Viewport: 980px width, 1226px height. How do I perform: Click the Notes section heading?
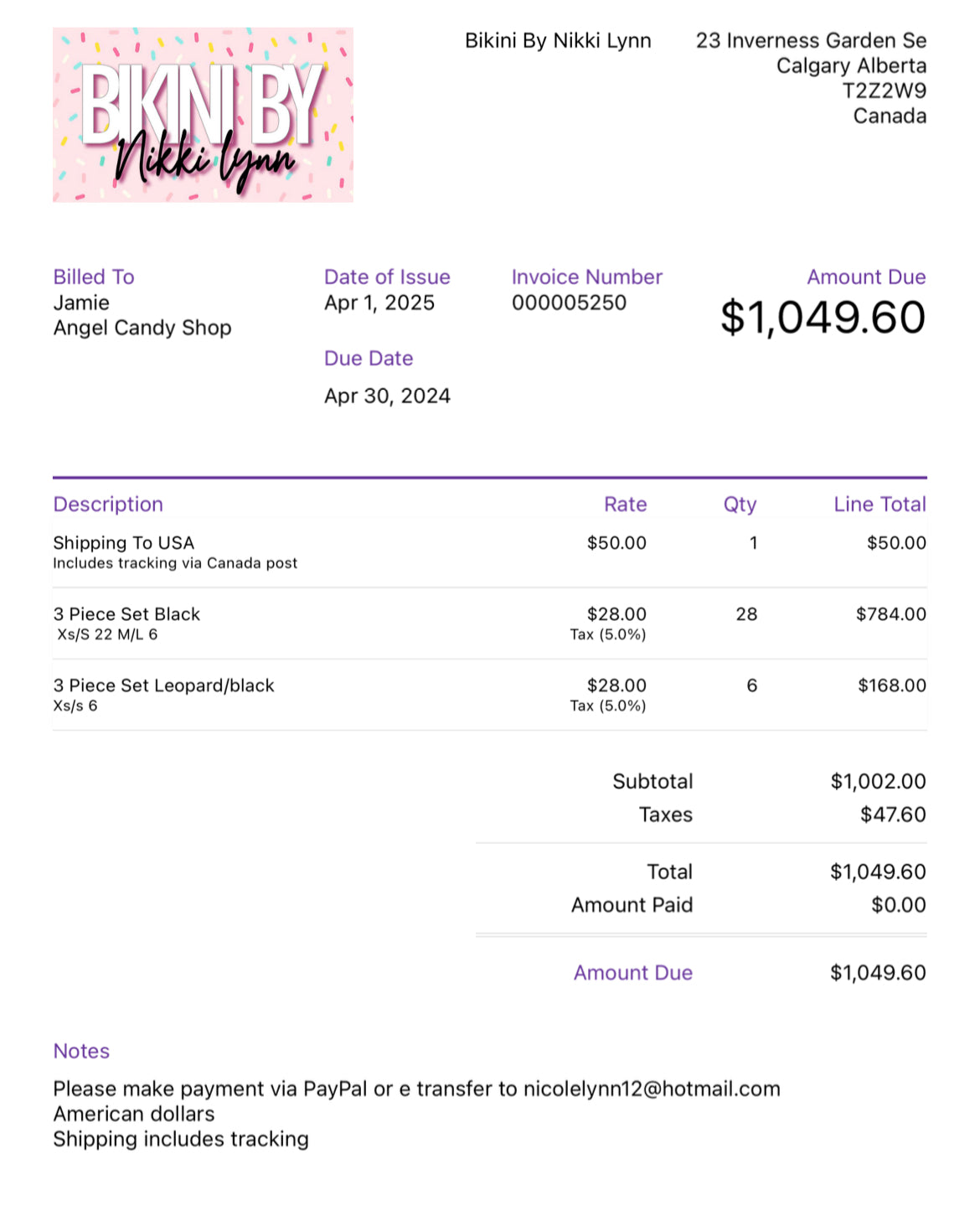click(81, 1051)
